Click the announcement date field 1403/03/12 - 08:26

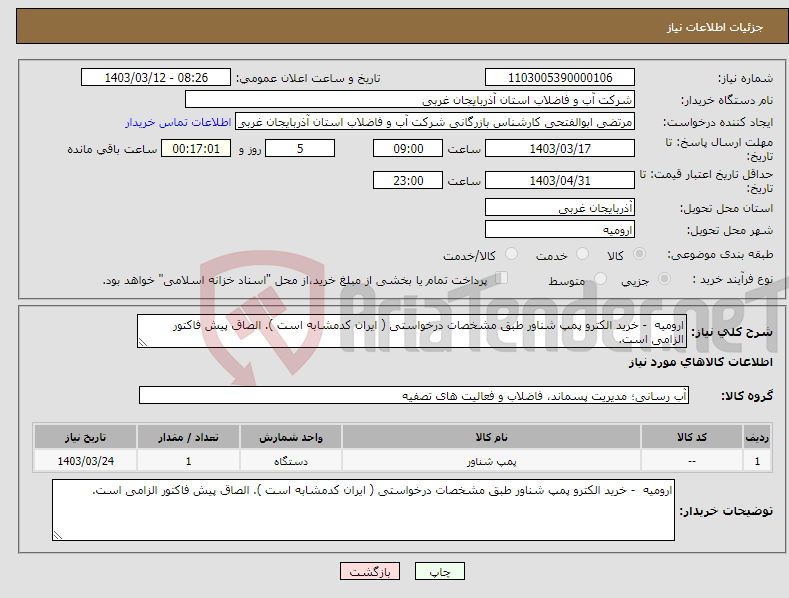[155, 78]
